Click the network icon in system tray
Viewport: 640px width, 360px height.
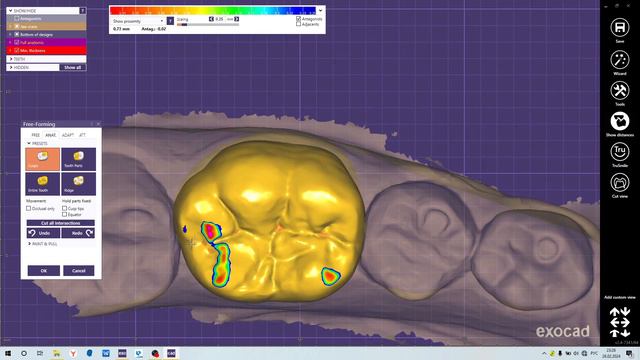coord(584,353)
